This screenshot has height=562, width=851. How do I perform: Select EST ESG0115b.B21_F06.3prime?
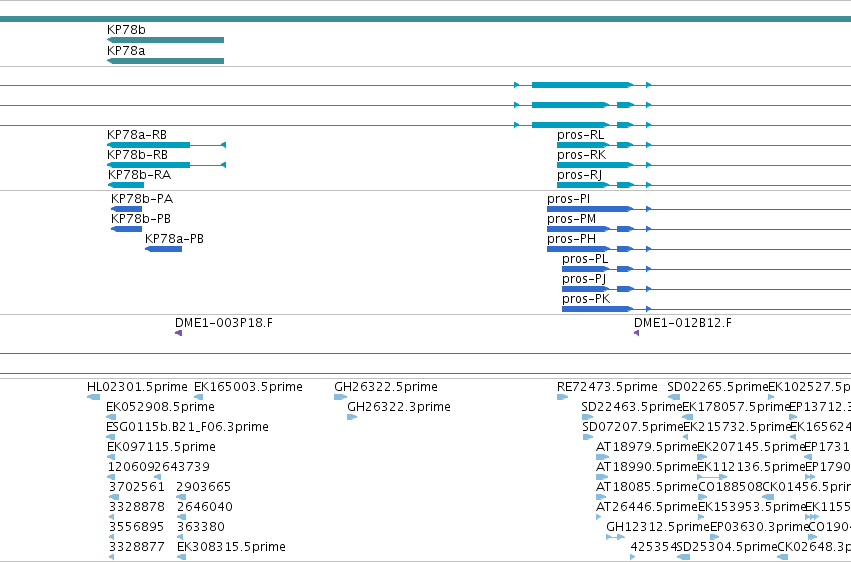pyautogui.click(x=111, y=437)
